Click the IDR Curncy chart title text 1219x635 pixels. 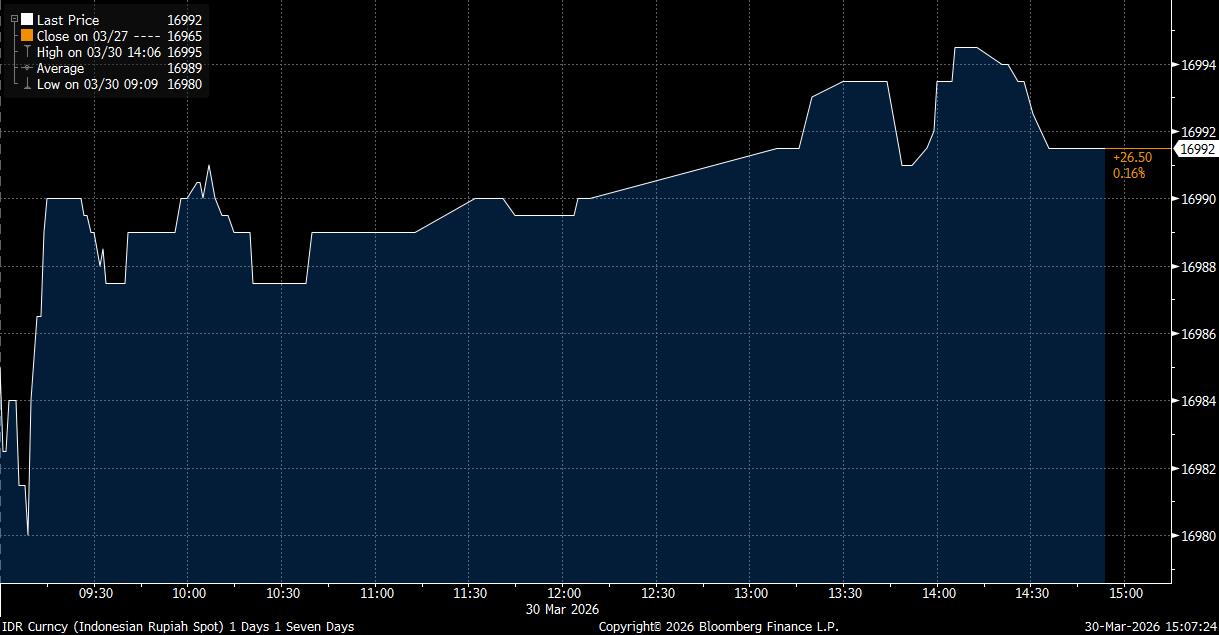[x=177, y=627]
